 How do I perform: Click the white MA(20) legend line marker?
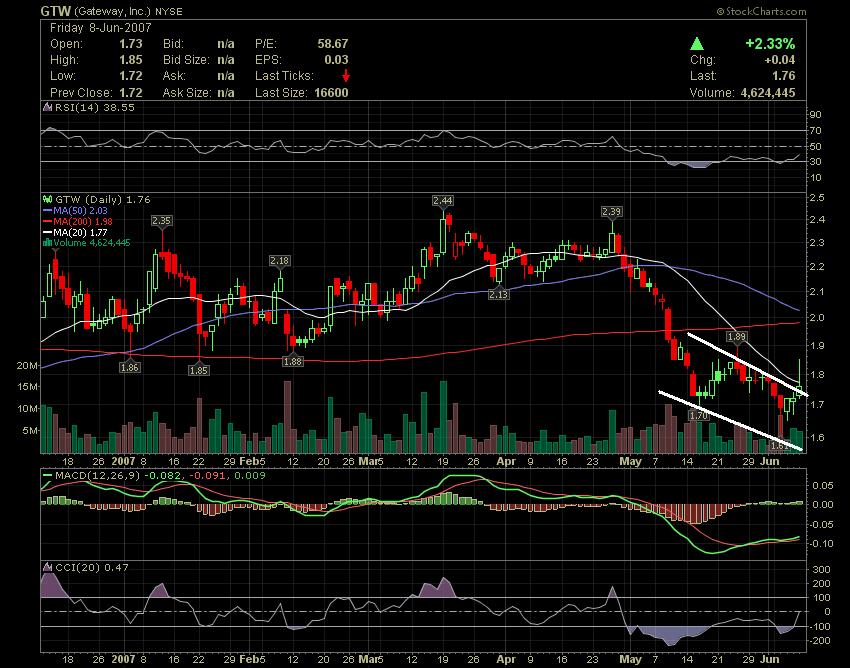tap(48, 233)
